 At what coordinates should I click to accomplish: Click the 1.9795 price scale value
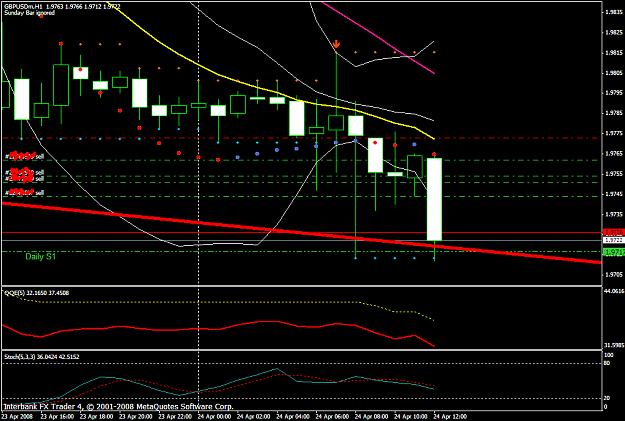pos(614,93)
